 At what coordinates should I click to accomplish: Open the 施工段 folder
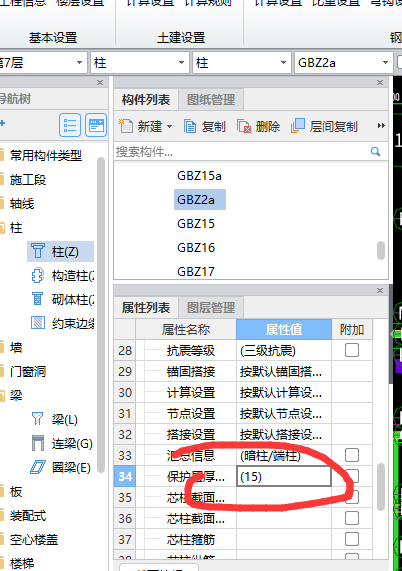[2, 180]
